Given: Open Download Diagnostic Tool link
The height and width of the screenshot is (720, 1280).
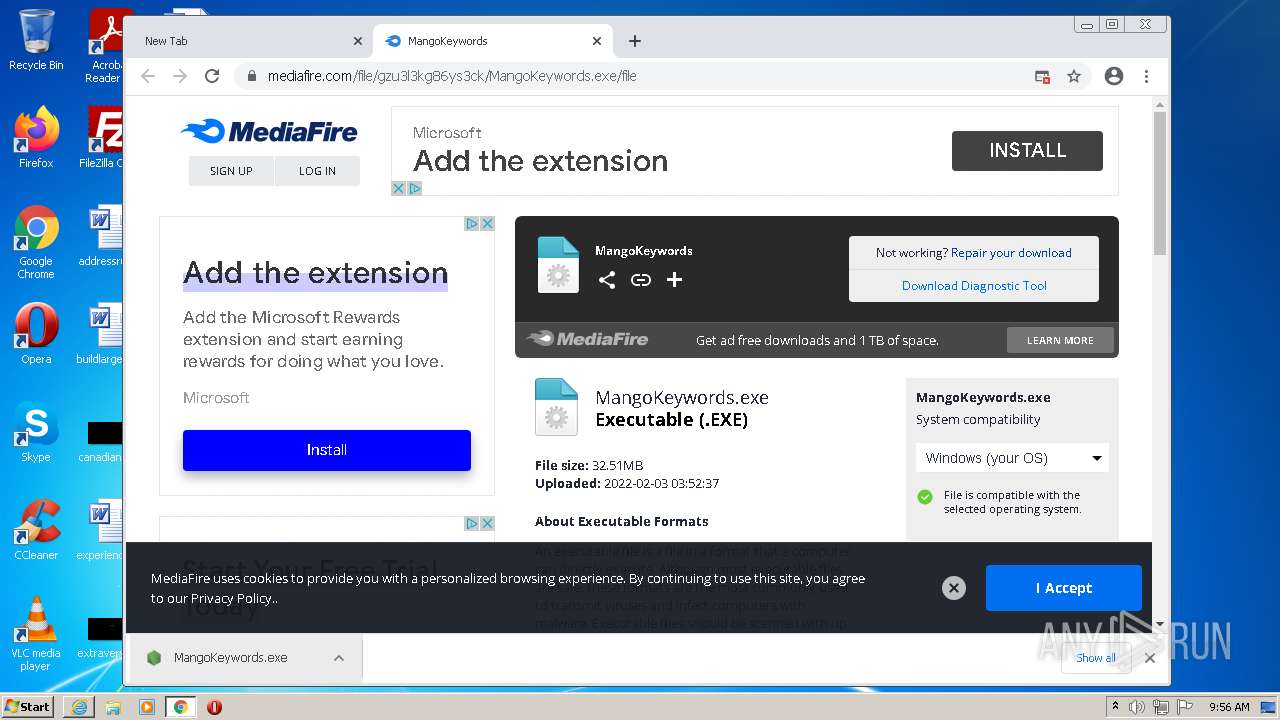Looking at the screenshot, I should [x=974, y=285].
